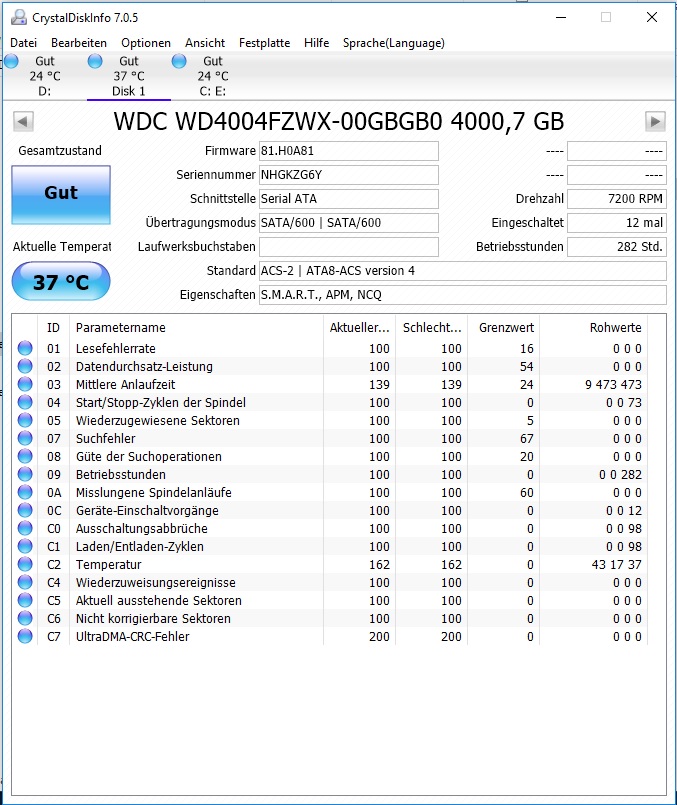
Task: Click status orb for Wiederzugewiesene Sektoren
Action: pos(25,420)
